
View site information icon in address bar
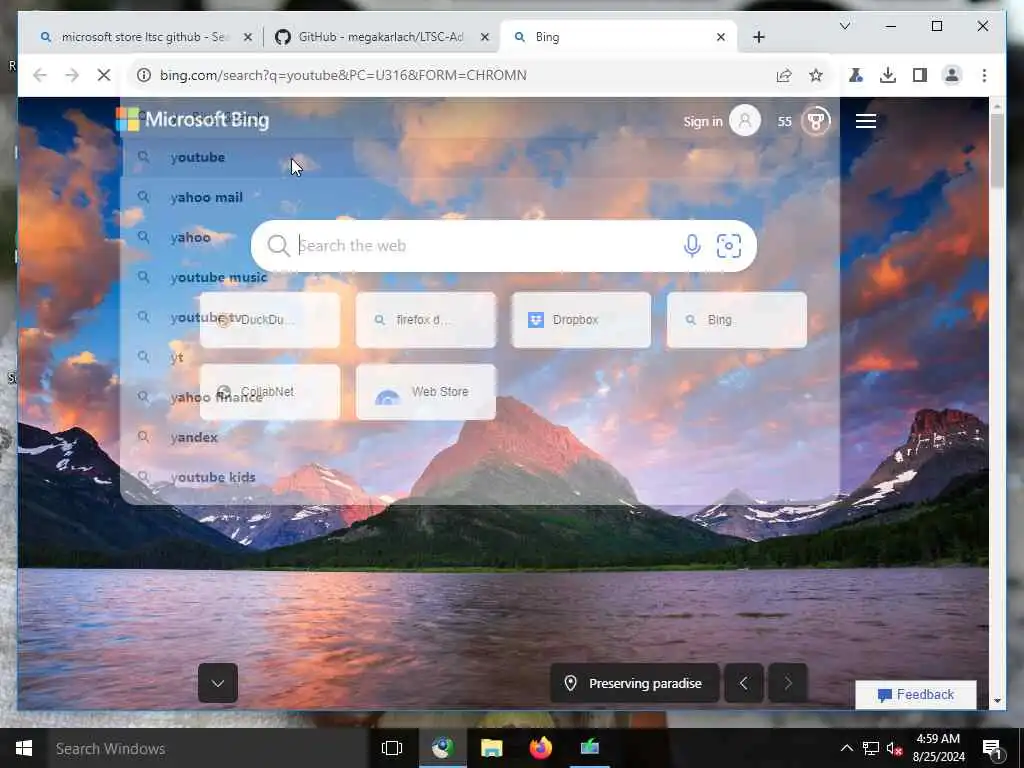tap(144, 75)
